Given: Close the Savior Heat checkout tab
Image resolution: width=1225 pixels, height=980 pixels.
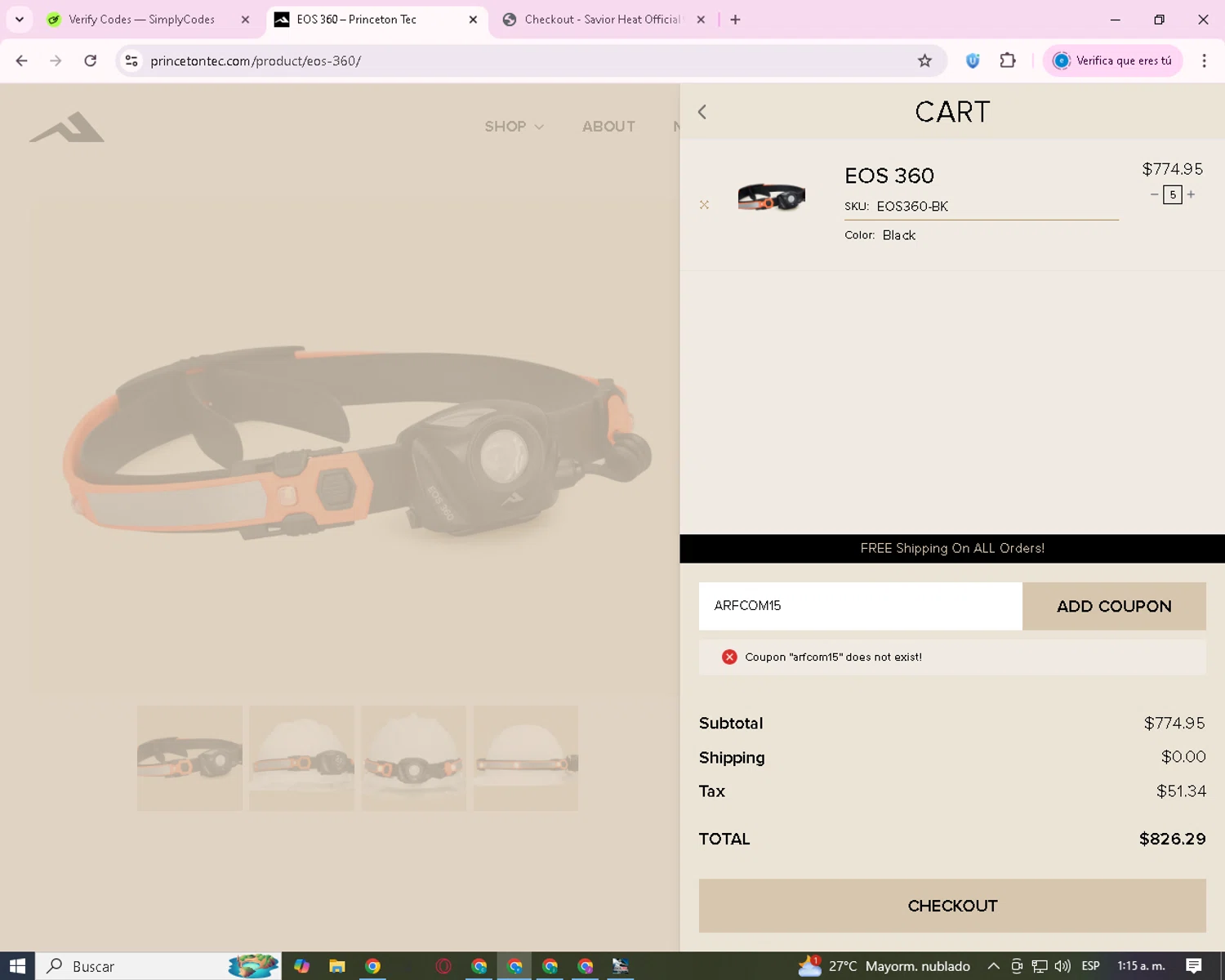Looking at the screenshot, I should click(x=701, y=20).
